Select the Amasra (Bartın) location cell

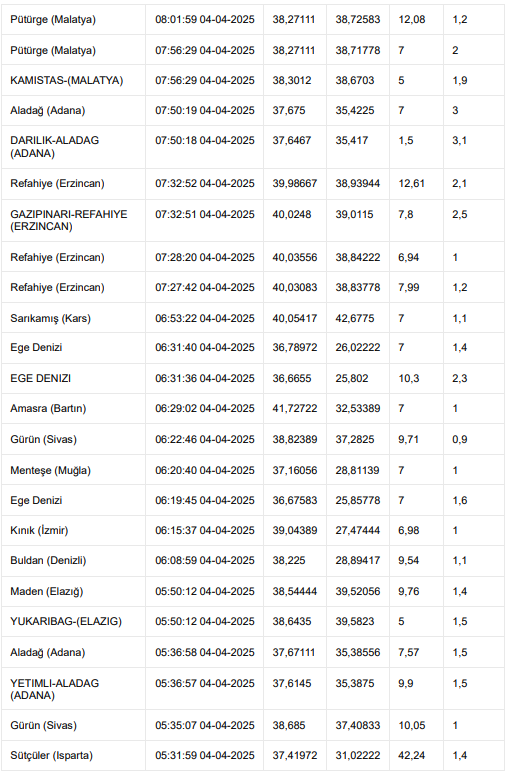73,409
